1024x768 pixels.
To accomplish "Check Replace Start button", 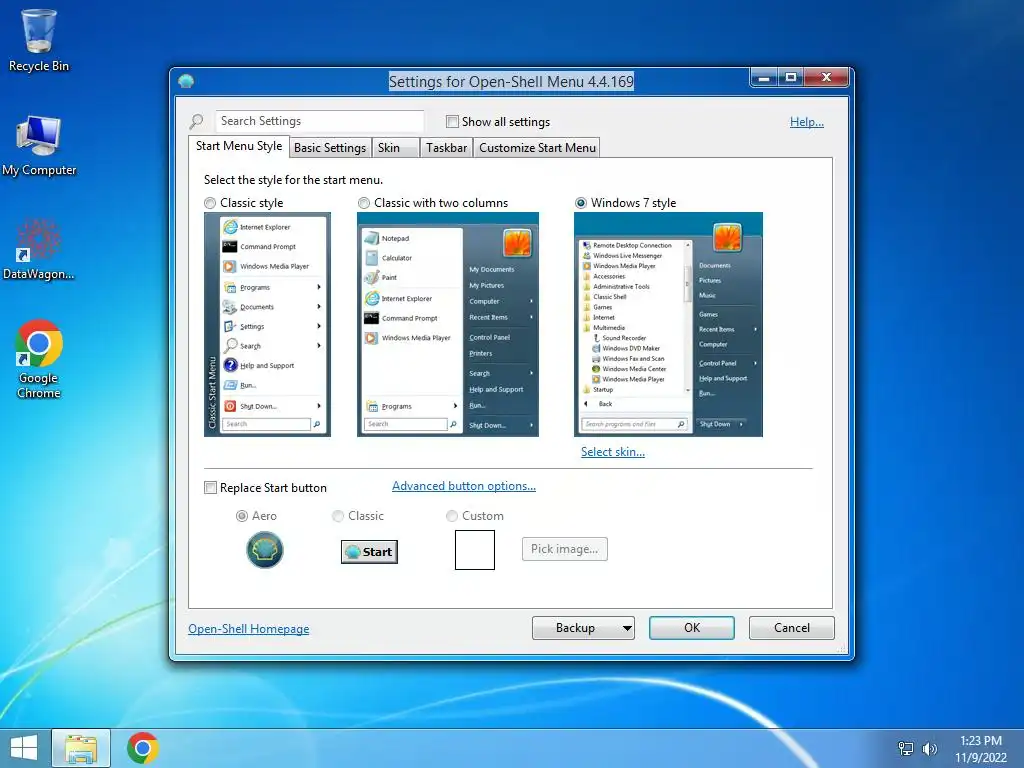I will 210,488.
